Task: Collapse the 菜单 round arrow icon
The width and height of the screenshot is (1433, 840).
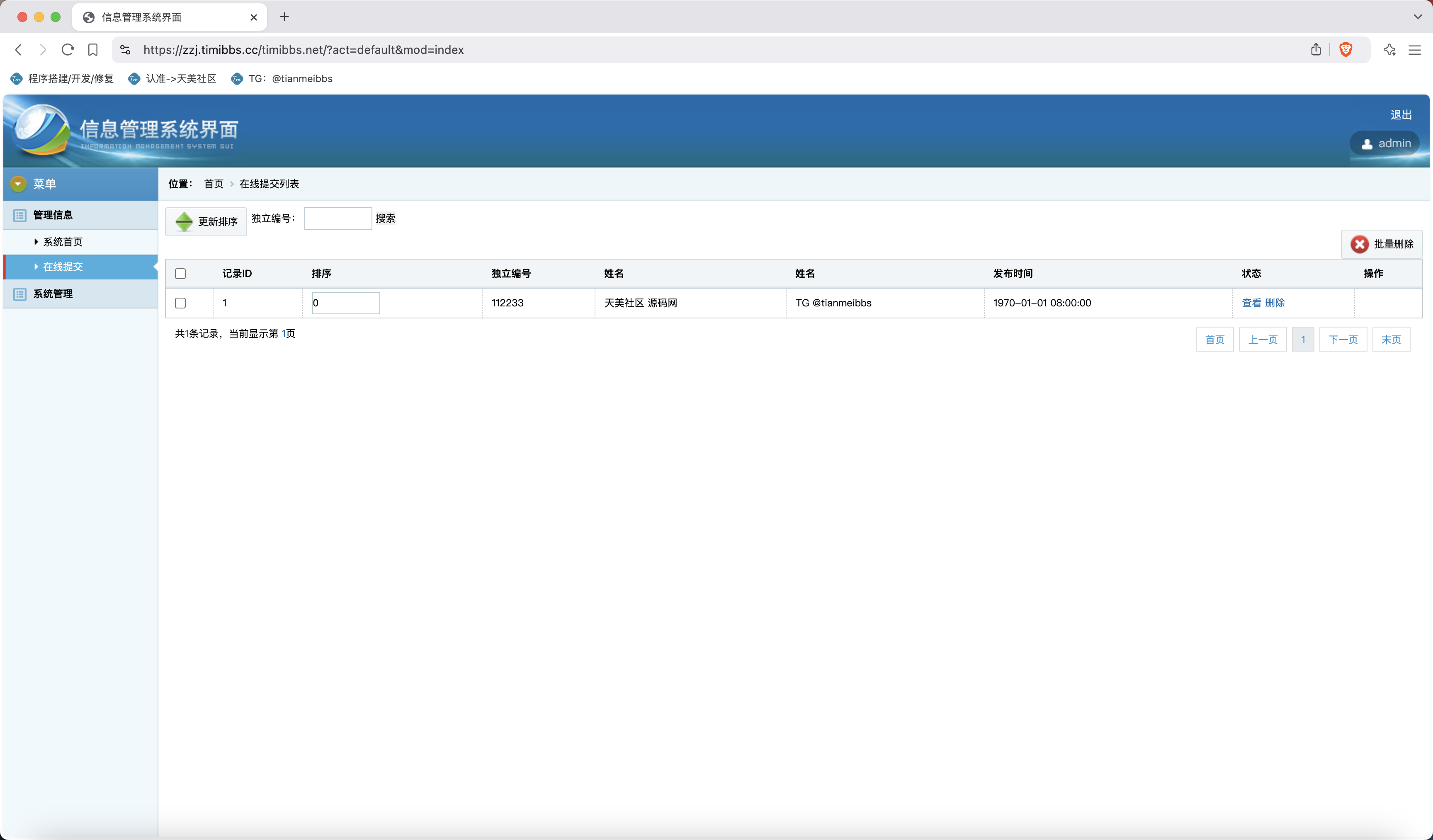Action: click(18, 184)
